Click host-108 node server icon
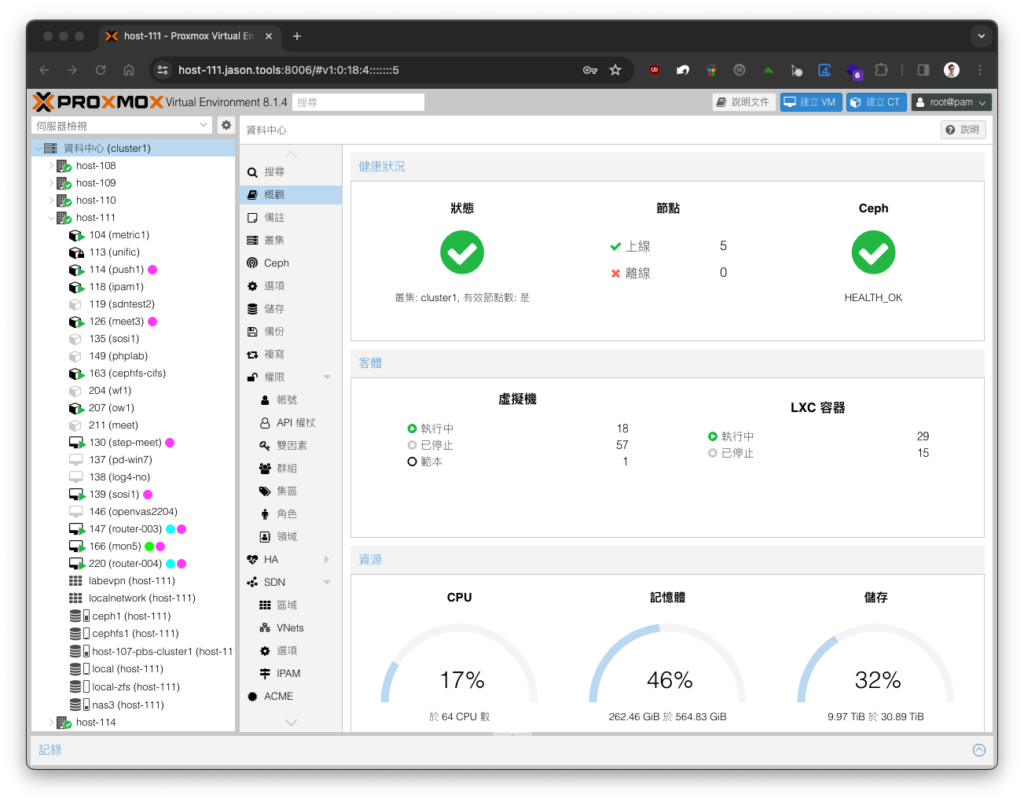 point(64,166)
